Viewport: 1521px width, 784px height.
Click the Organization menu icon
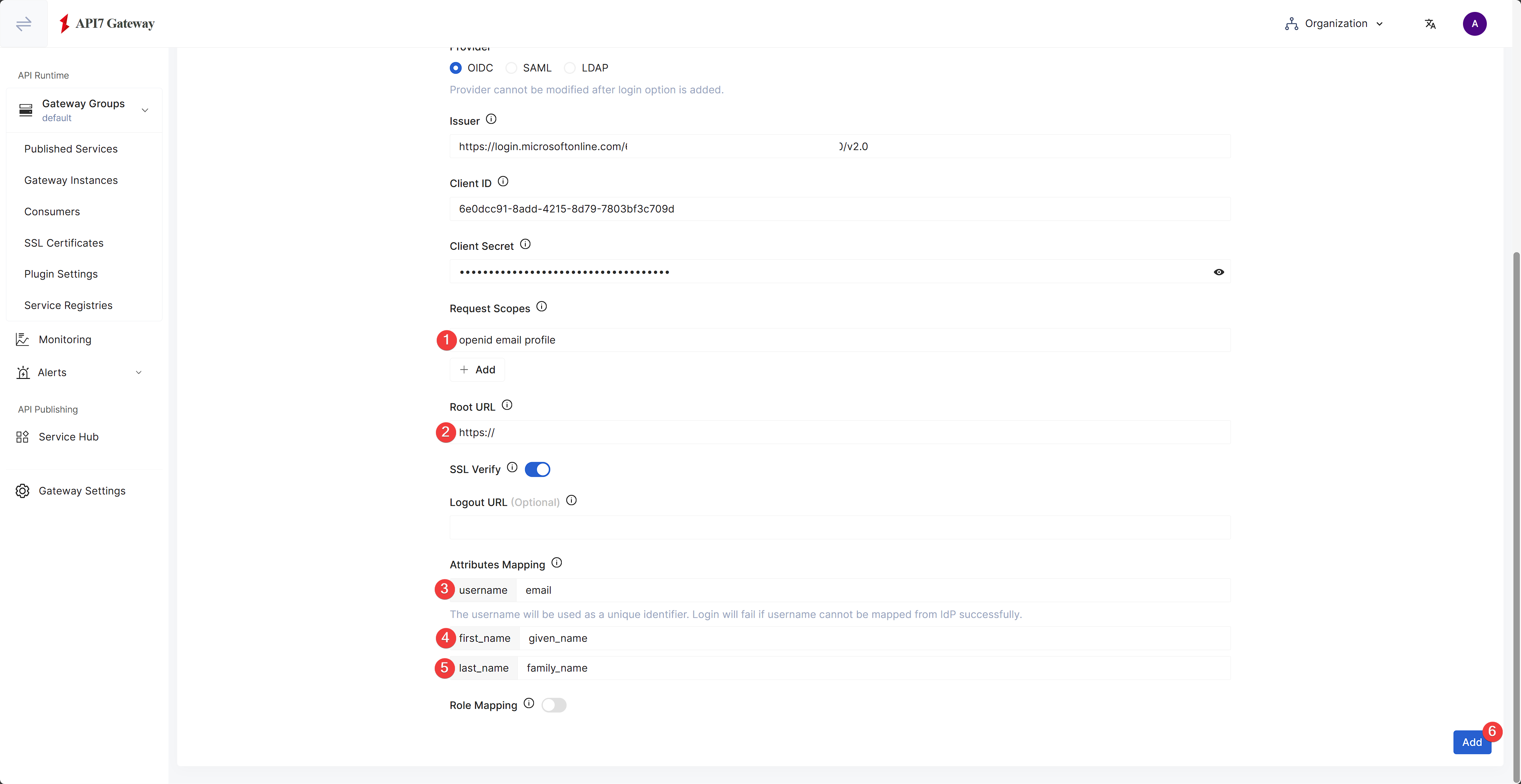[1292, 23]
